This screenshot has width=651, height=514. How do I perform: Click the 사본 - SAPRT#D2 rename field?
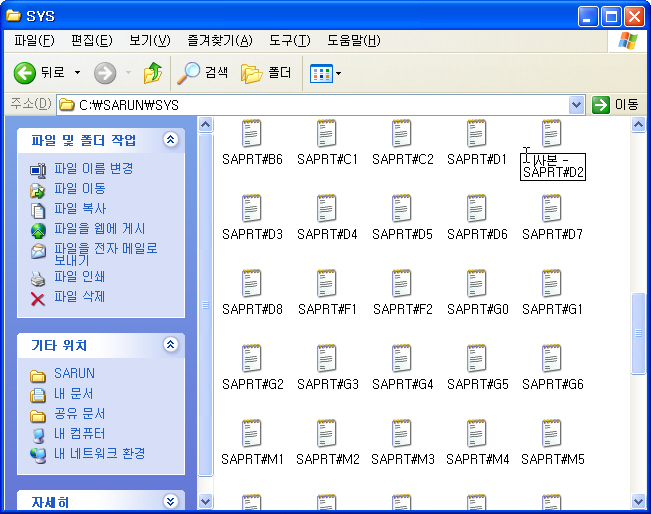pyautogui.click(x=553, y=166)
